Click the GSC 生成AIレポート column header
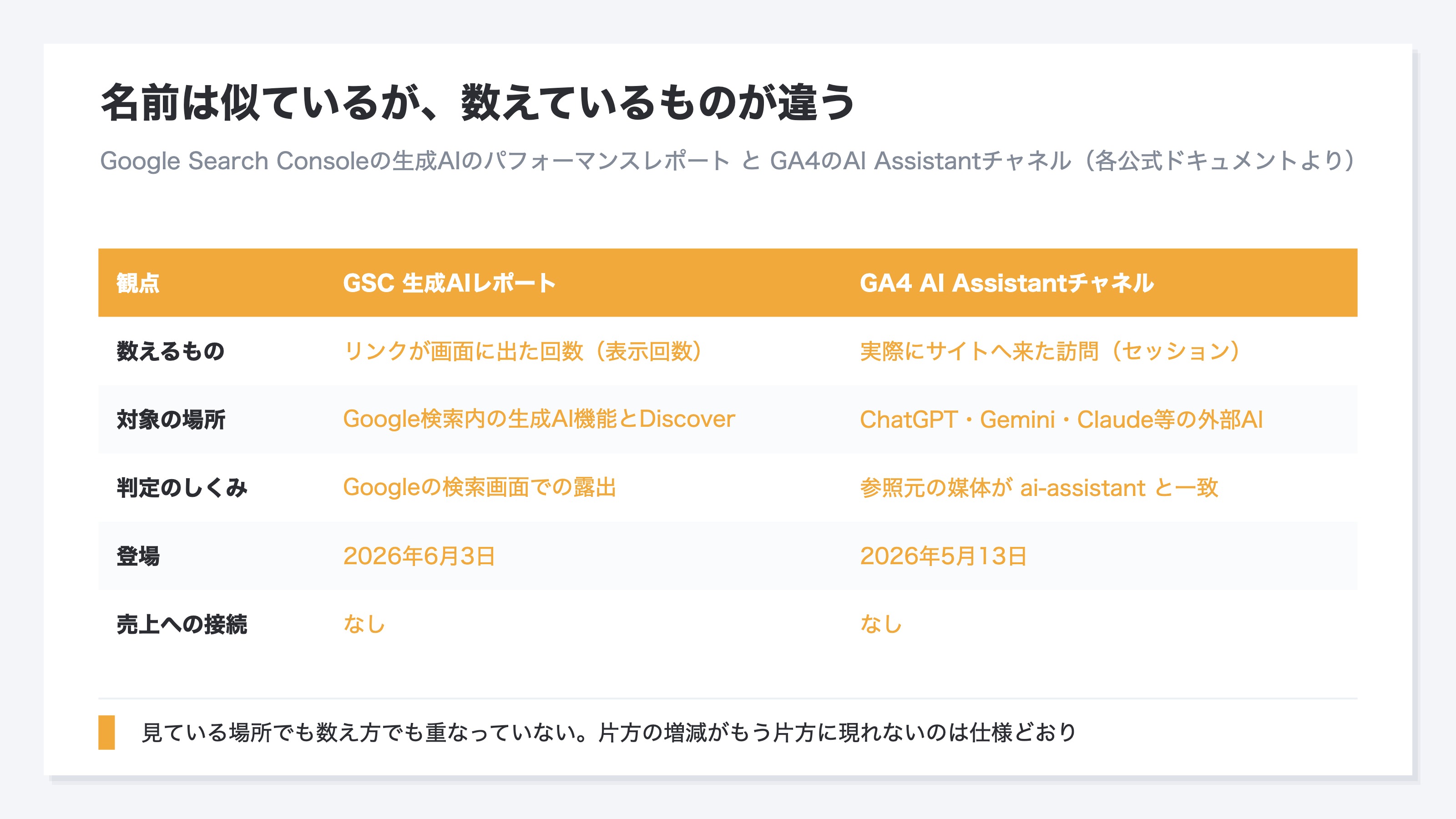Screen dimensions: 1456x819 point(450,283)
